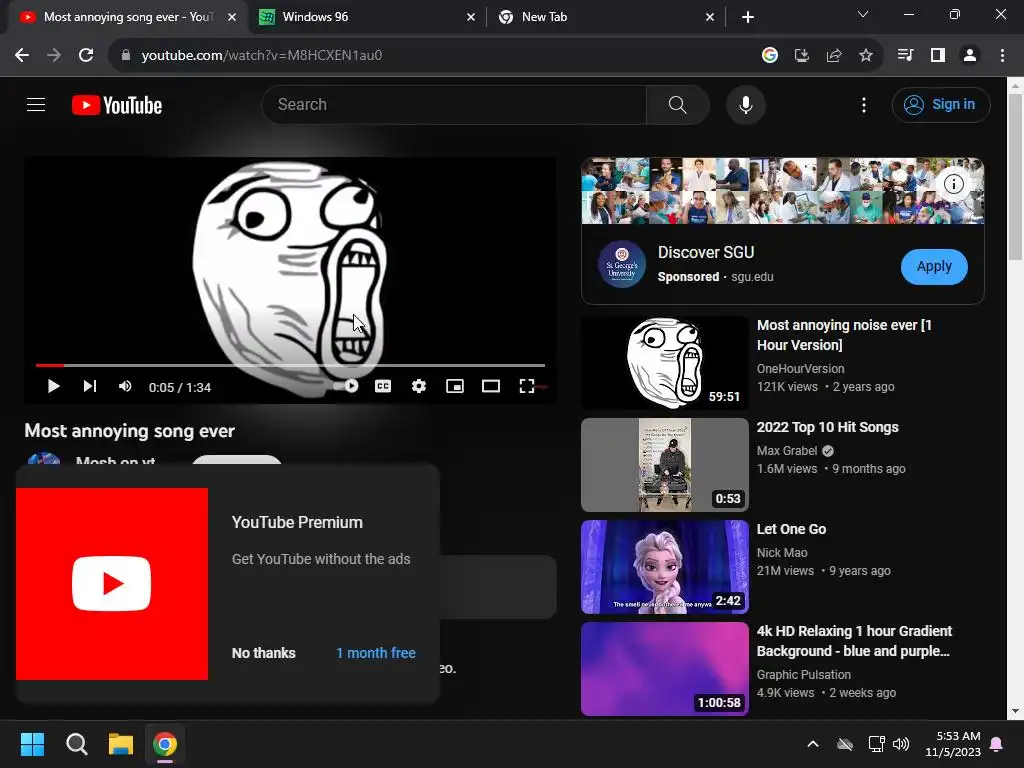Install app via address bar icon
This screenshot has height=768, width=1024.
click(x=801, y=56)
